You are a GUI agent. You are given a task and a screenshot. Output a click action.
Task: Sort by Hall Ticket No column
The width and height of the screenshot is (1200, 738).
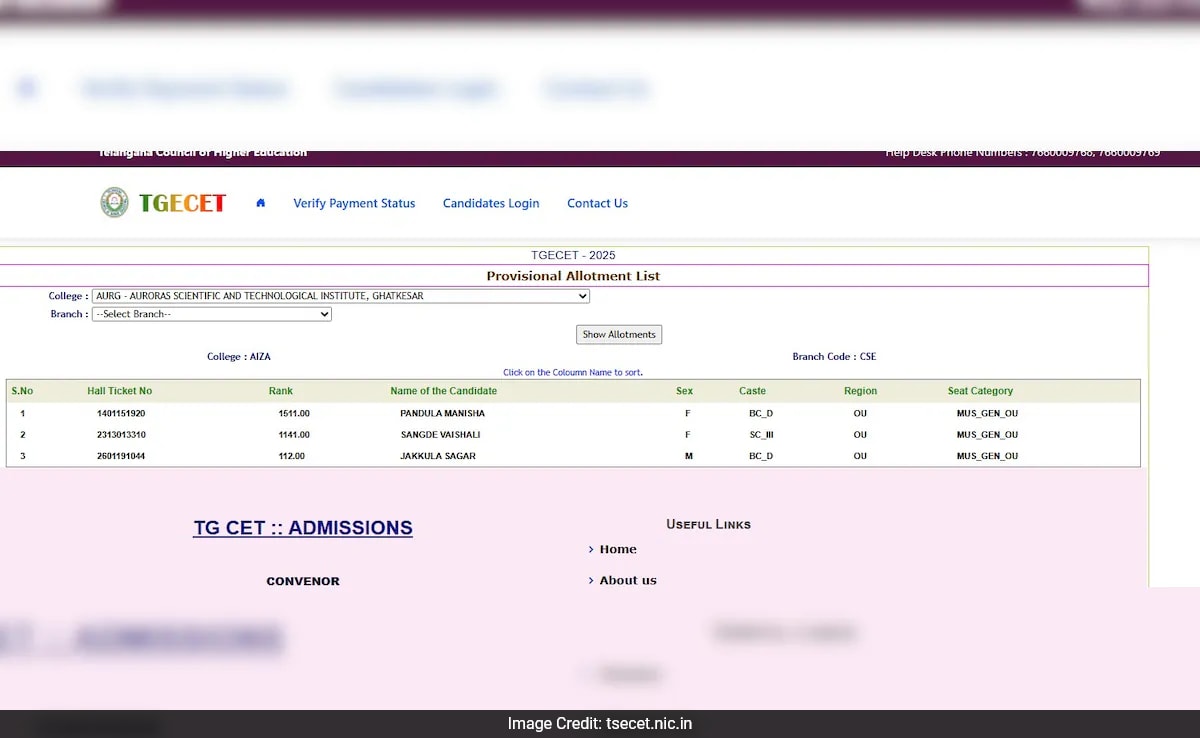click(x=120, y=391)
